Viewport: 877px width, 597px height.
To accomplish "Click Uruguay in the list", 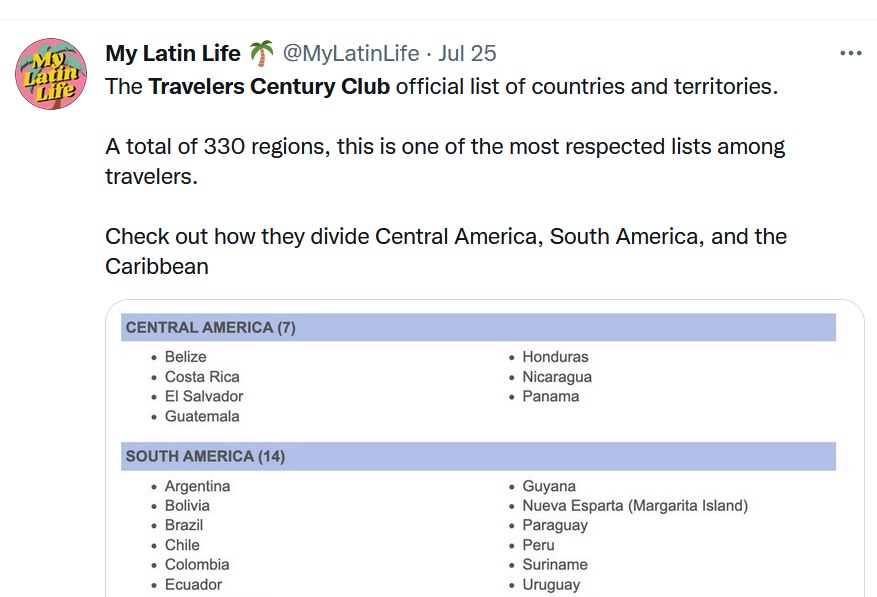I will [x=551, y=584].
